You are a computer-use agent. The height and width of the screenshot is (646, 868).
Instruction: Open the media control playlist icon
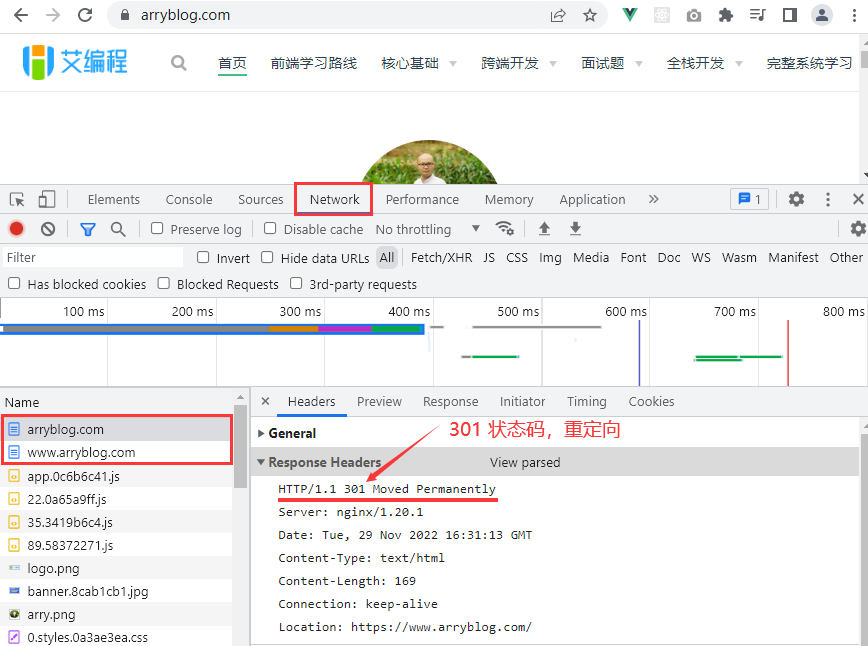758,15
